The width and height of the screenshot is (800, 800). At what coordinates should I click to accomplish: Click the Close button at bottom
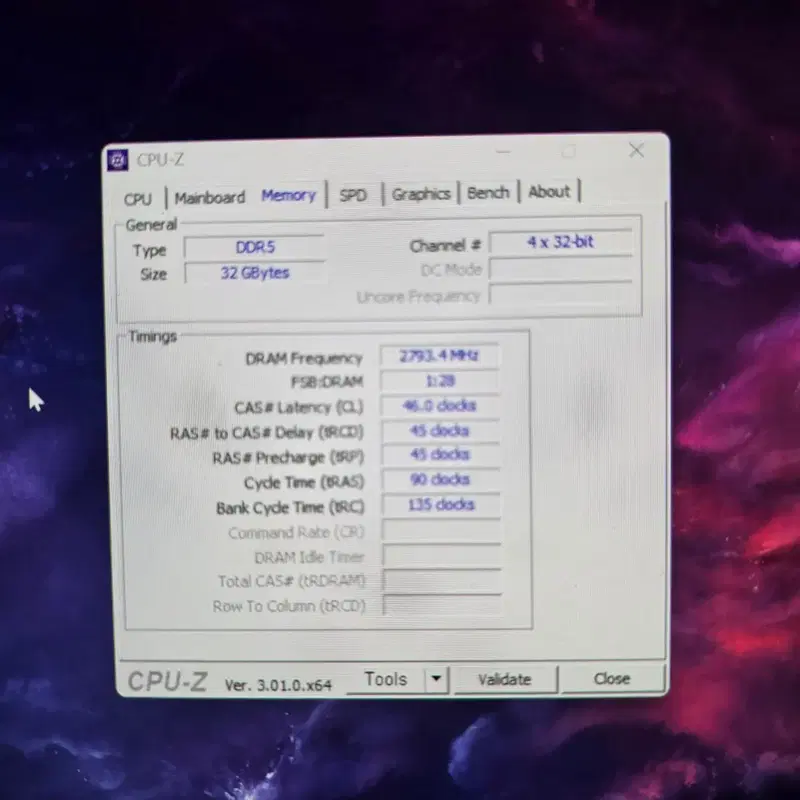(612, 679)
